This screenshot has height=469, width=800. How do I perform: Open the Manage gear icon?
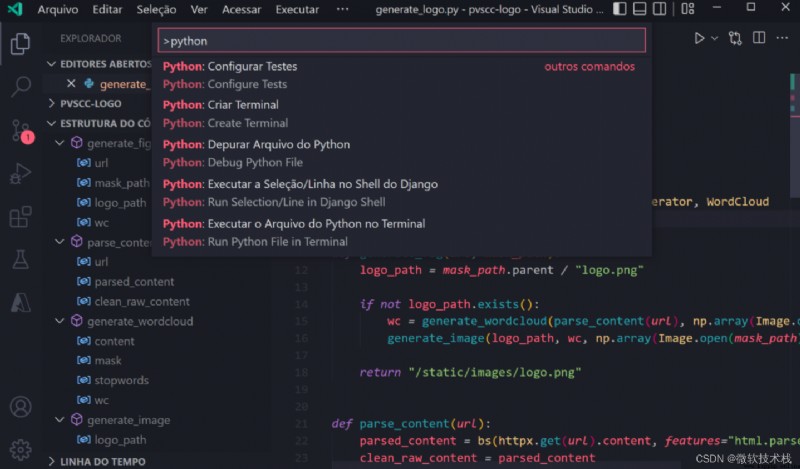pos(20,450)
